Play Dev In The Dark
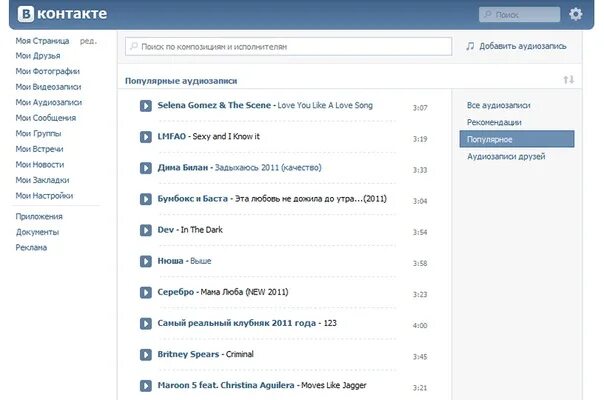Image resolution: width=604 pixels, height=400 pixels. 146,230
